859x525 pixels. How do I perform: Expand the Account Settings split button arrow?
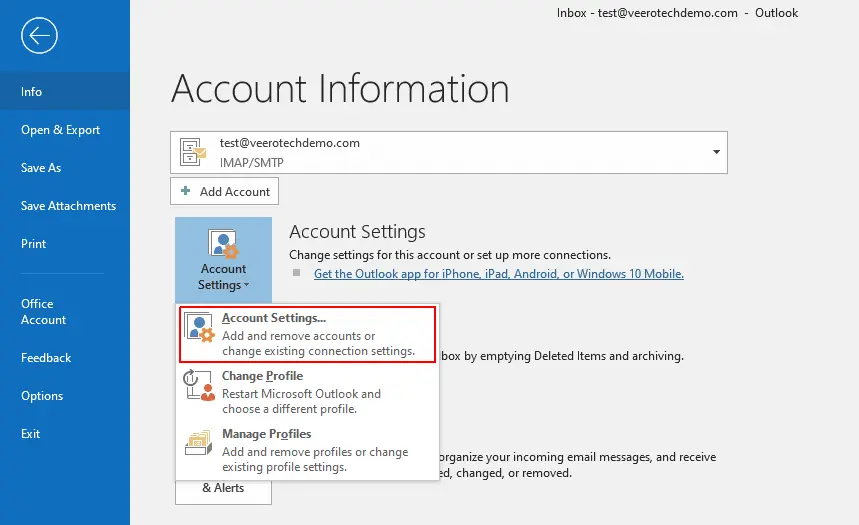click(x=247, y=285)
